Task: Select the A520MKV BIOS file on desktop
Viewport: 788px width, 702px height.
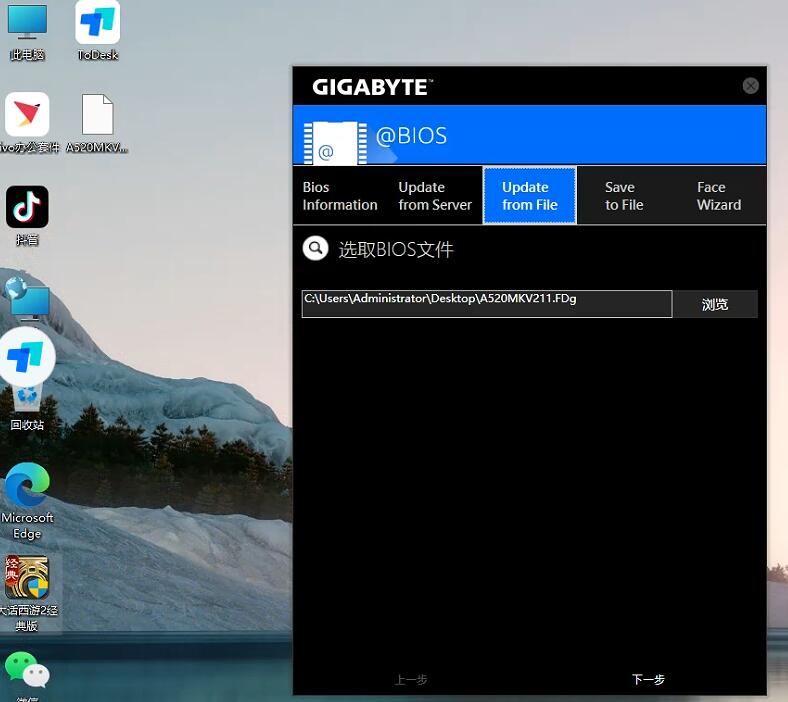Action: 97,118
